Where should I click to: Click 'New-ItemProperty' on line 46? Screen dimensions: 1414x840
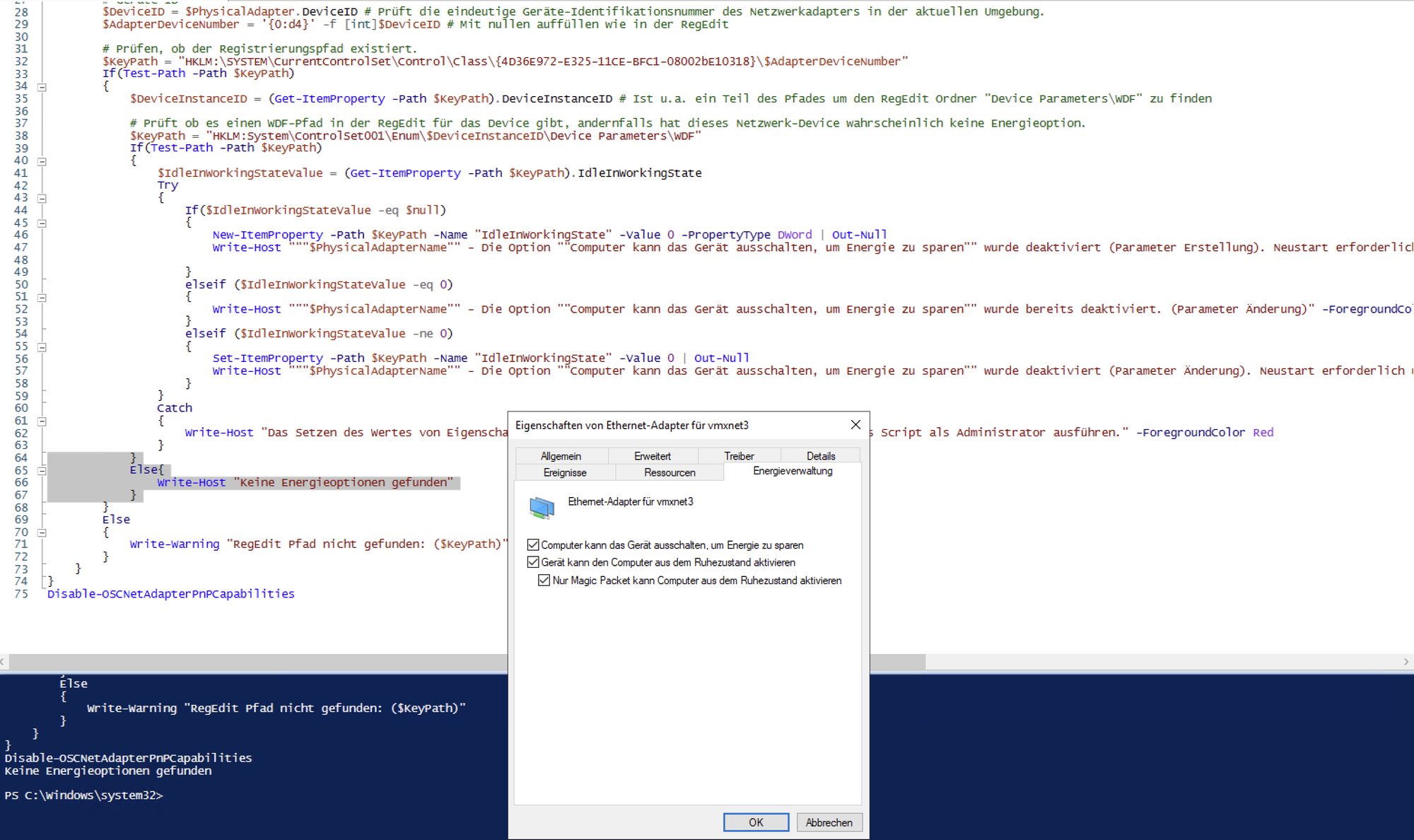[x=267, y=235]
